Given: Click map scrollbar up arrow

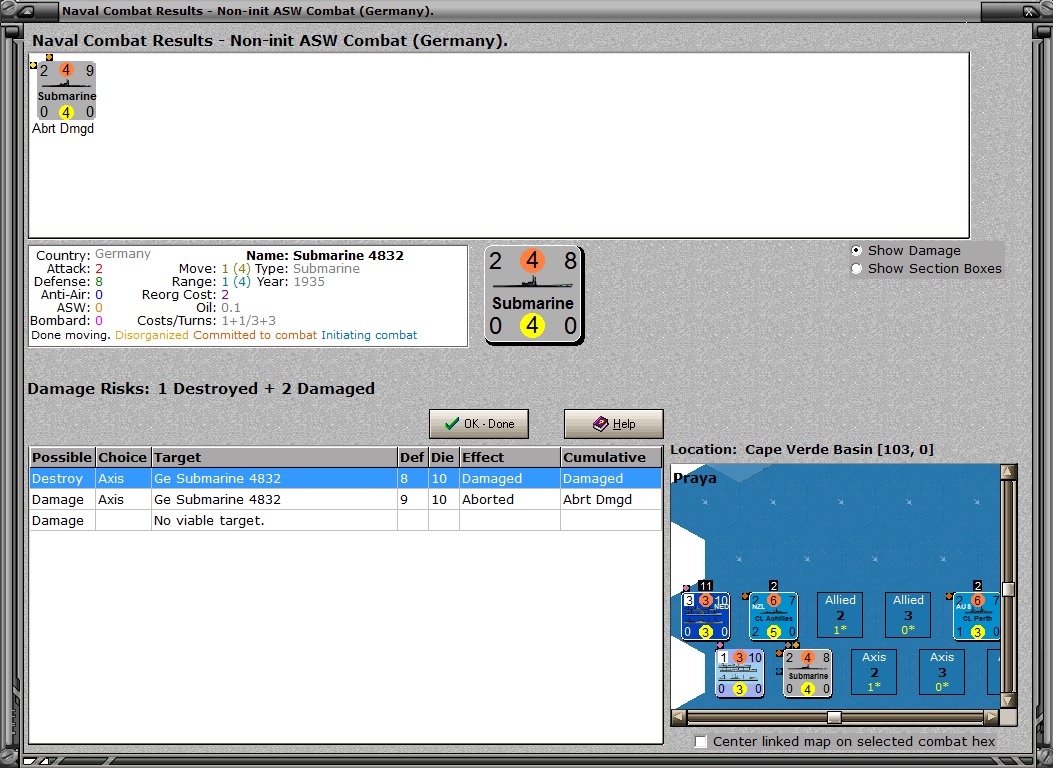Looking at the screenshot, I should [x=1007, y=472].
